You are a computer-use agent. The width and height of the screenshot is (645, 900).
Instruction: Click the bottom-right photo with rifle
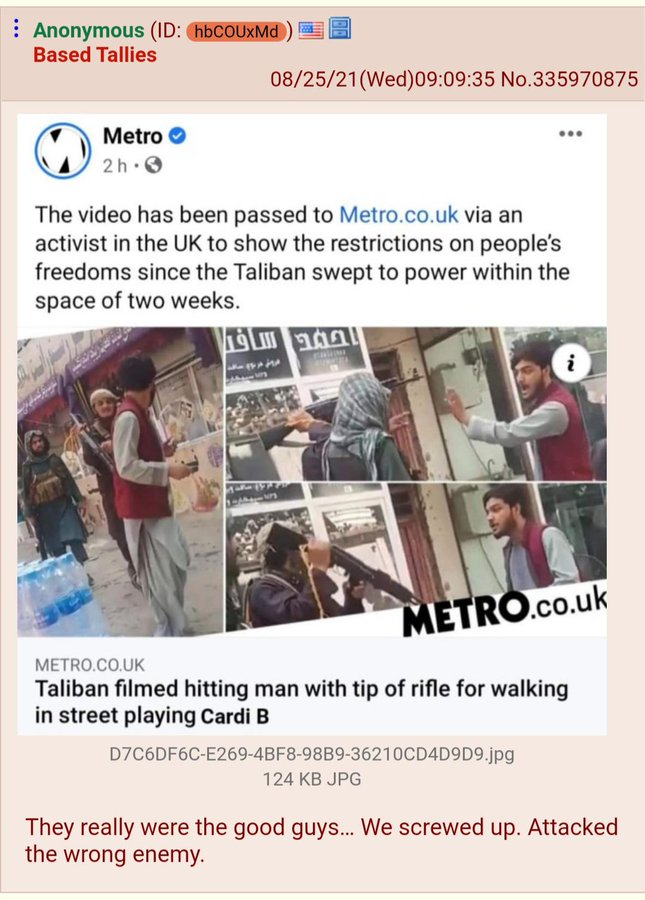coord(416,557)
